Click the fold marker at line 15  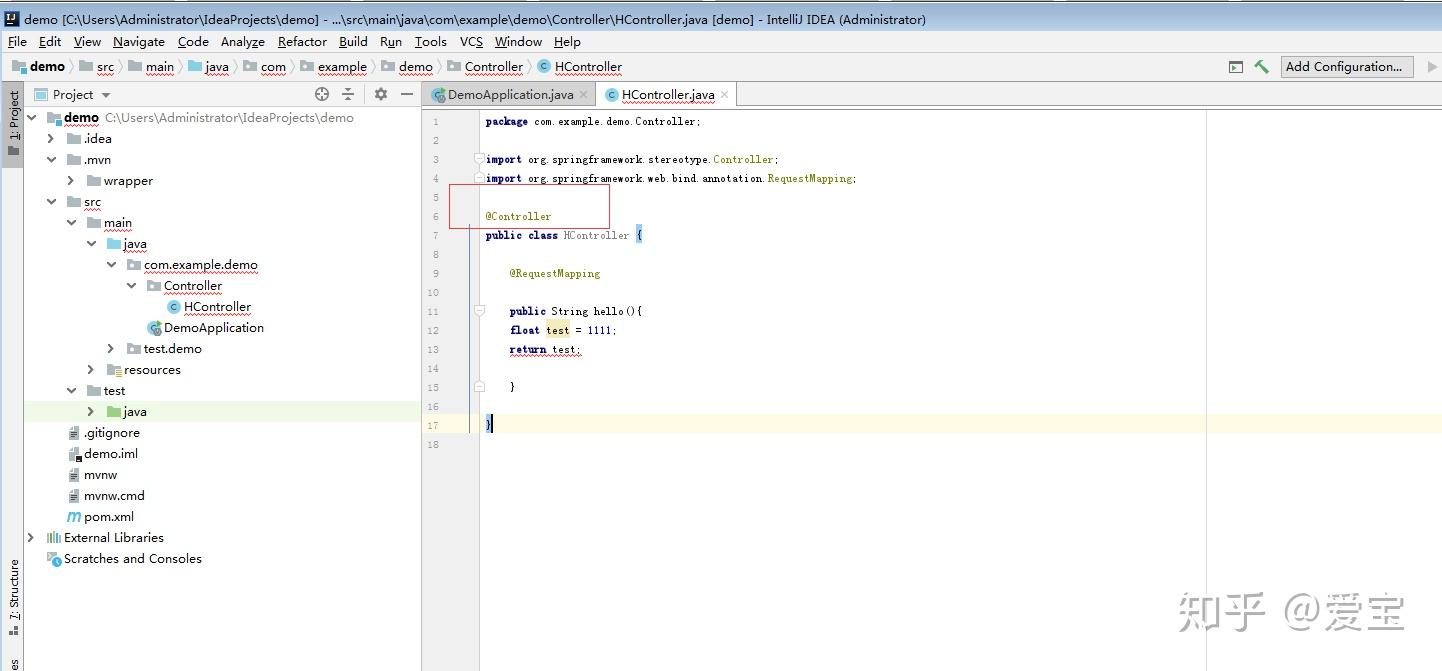click(479, 386)
